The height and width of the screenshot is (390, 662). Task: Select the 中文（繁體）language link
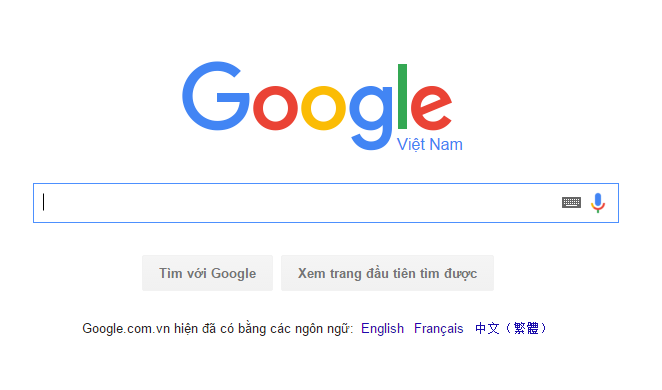[510, 328]
